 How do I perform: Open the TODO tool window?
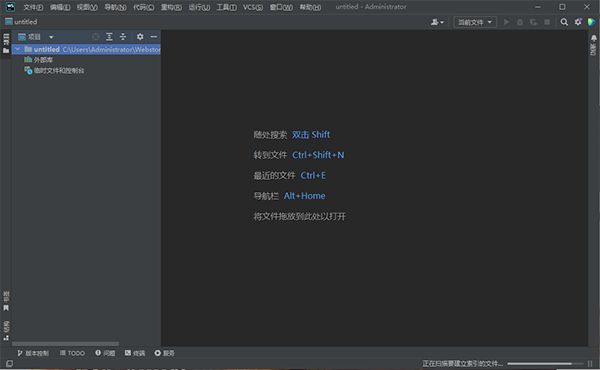click(72, 353)
